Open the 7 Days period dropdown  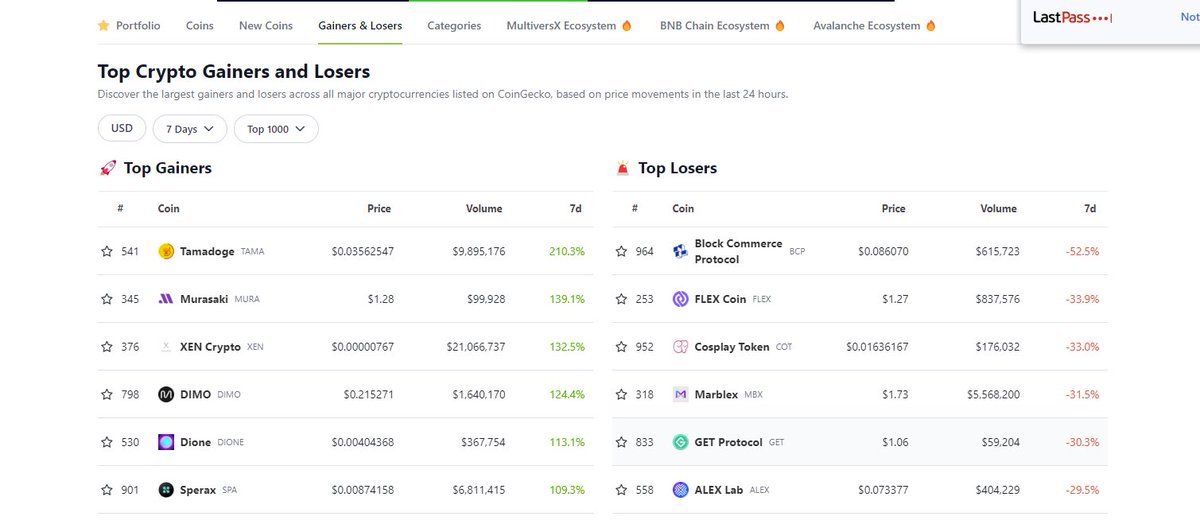pyautogui.click(x=190, y=129)
